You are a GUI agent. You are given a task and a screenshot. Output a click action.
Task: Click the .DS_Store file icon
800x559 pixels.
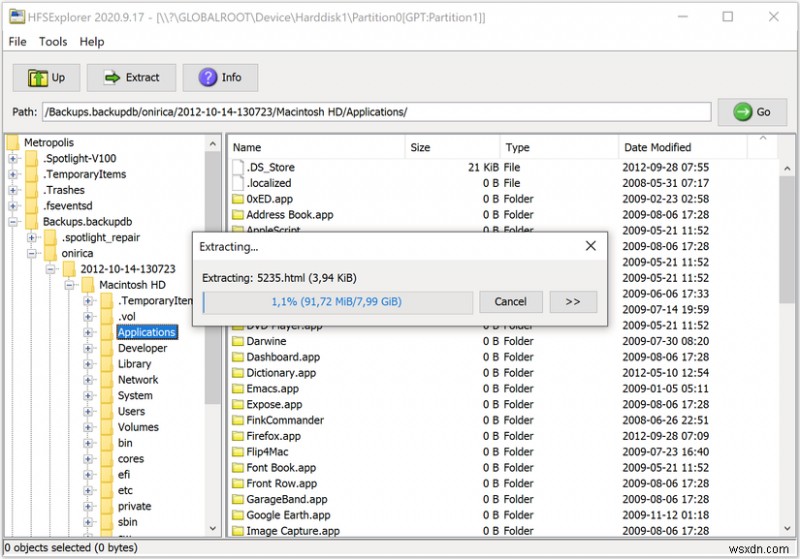tap(238, 167)
